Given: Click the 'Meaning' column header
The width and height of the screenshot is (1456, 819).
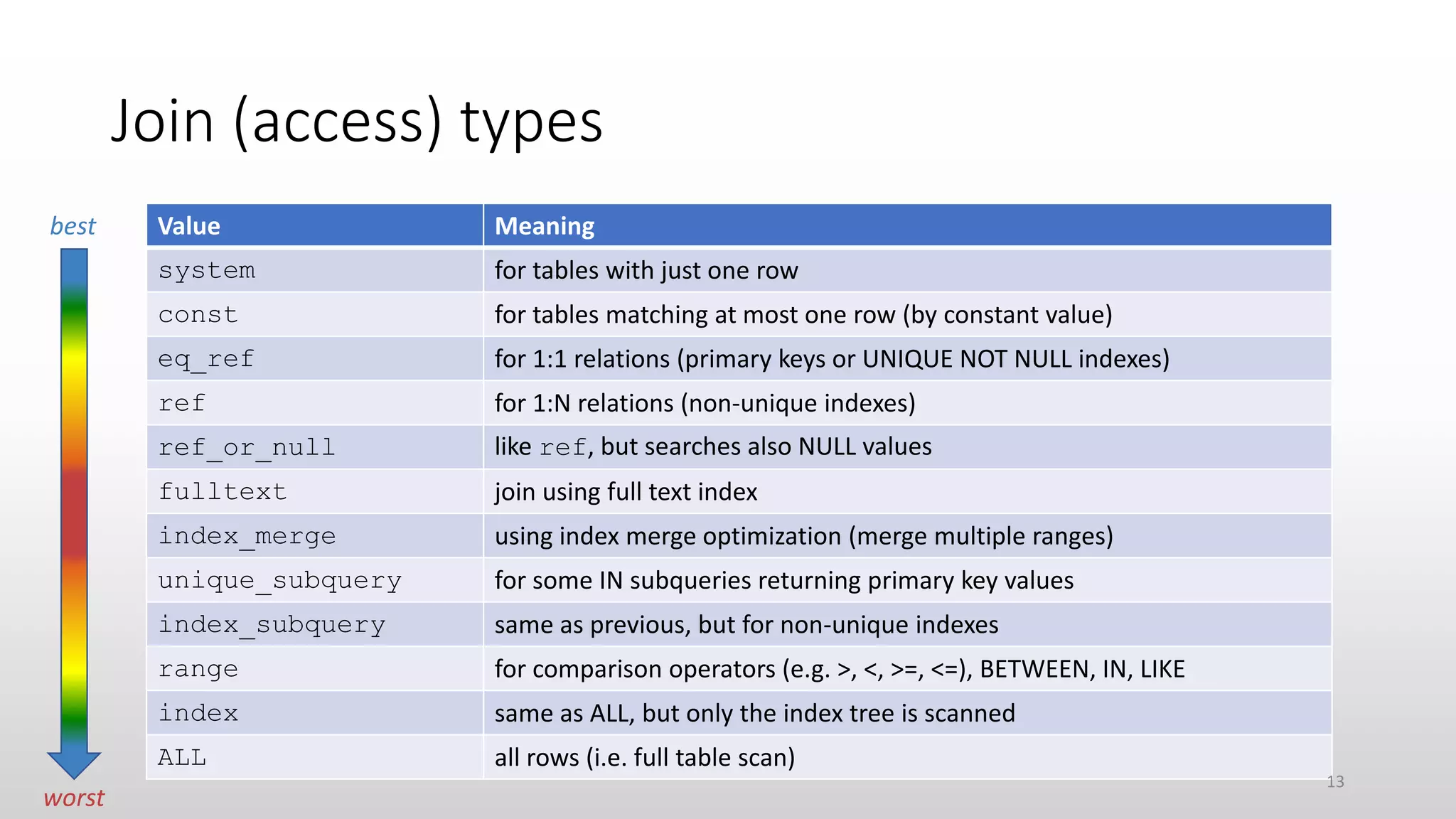Looking at the screenshot, I should tap(545, 226).
